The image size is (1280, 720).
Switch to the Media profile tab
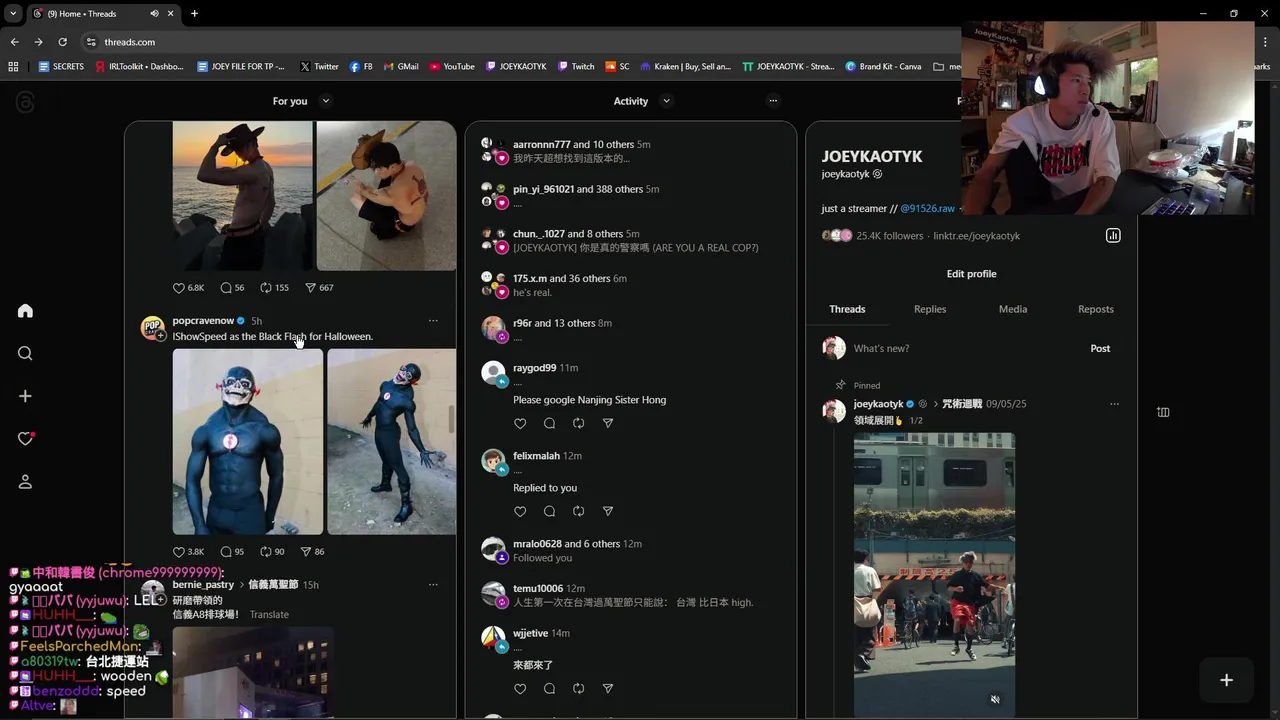pyautogui.click(x=1013, y=309)
